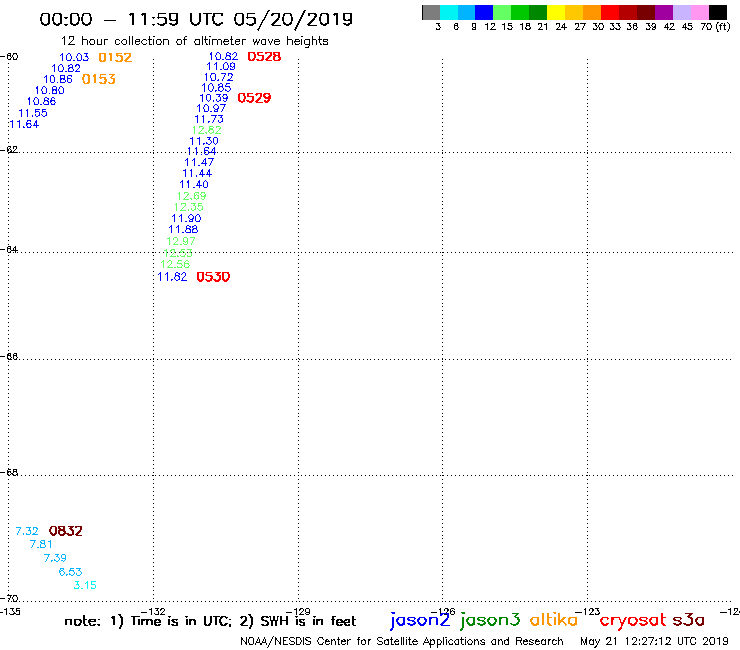Screen dimensions: 740x650
Task: Click the title date 05/20/2019
Action: pyautogui.click(x=293, y=20)
